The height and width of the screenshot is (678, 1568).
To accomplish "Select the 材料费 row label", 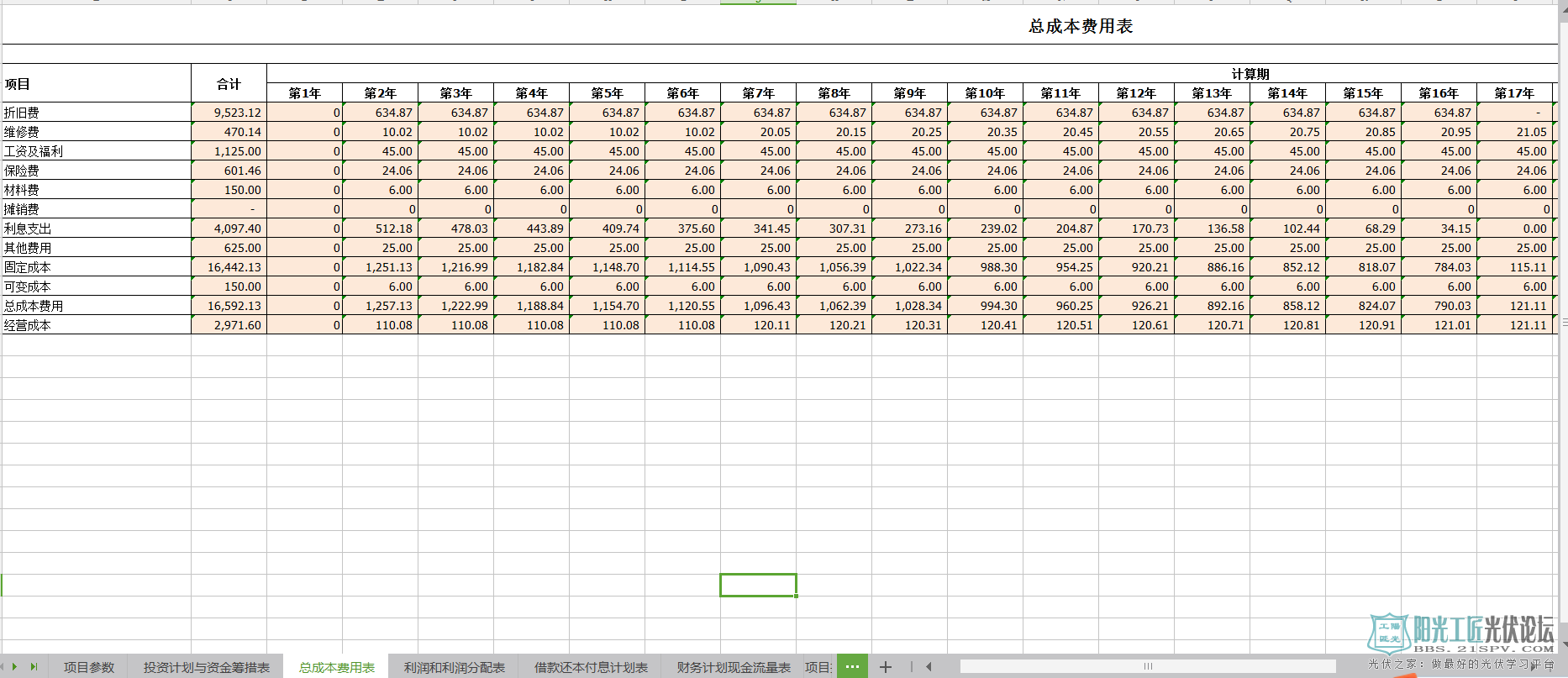I will click(x=97, y=190).
